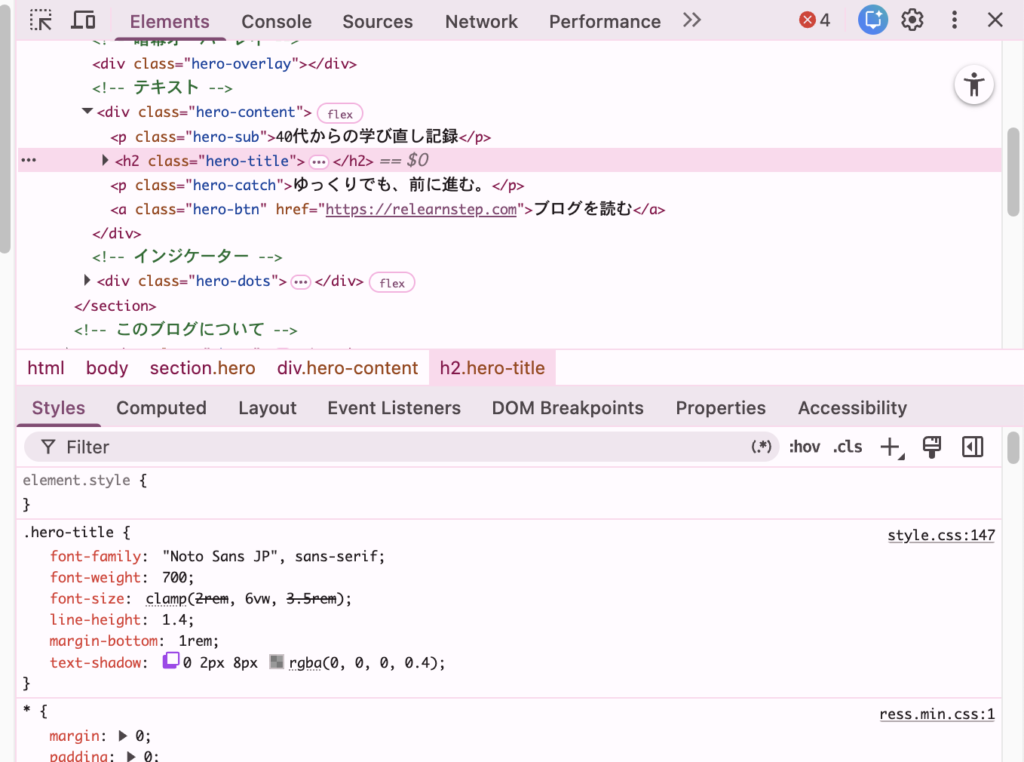Toggle the regex (.*) filter button
1024x762 pixels.
(761, 447)
